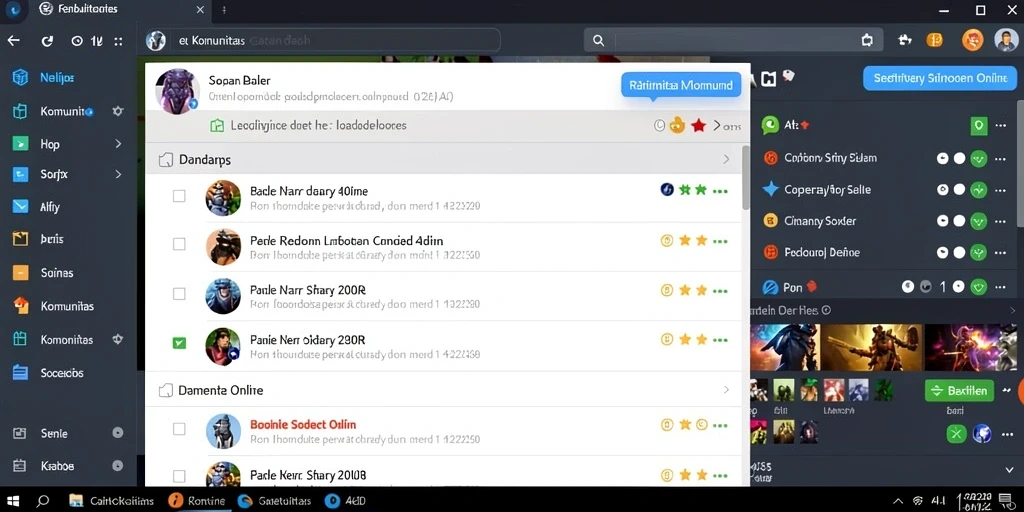Open Windows Start menu

pyautogui.click(x=13, y=501)
